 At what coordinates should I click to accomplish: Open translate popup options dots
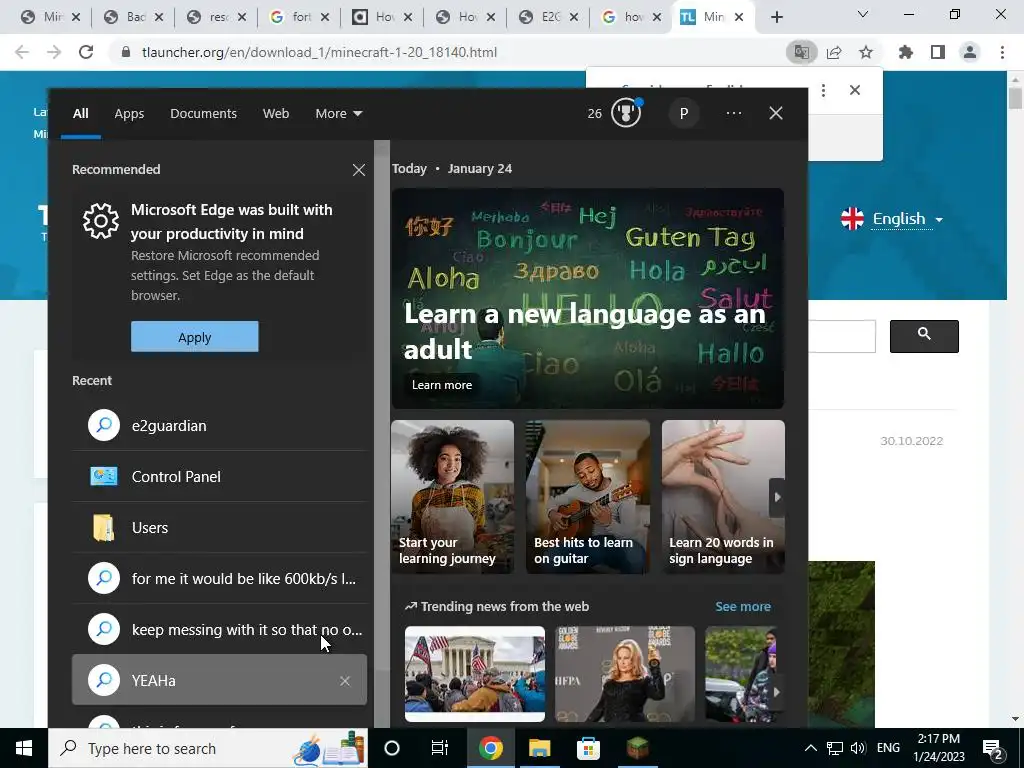[x=824, y=90]
